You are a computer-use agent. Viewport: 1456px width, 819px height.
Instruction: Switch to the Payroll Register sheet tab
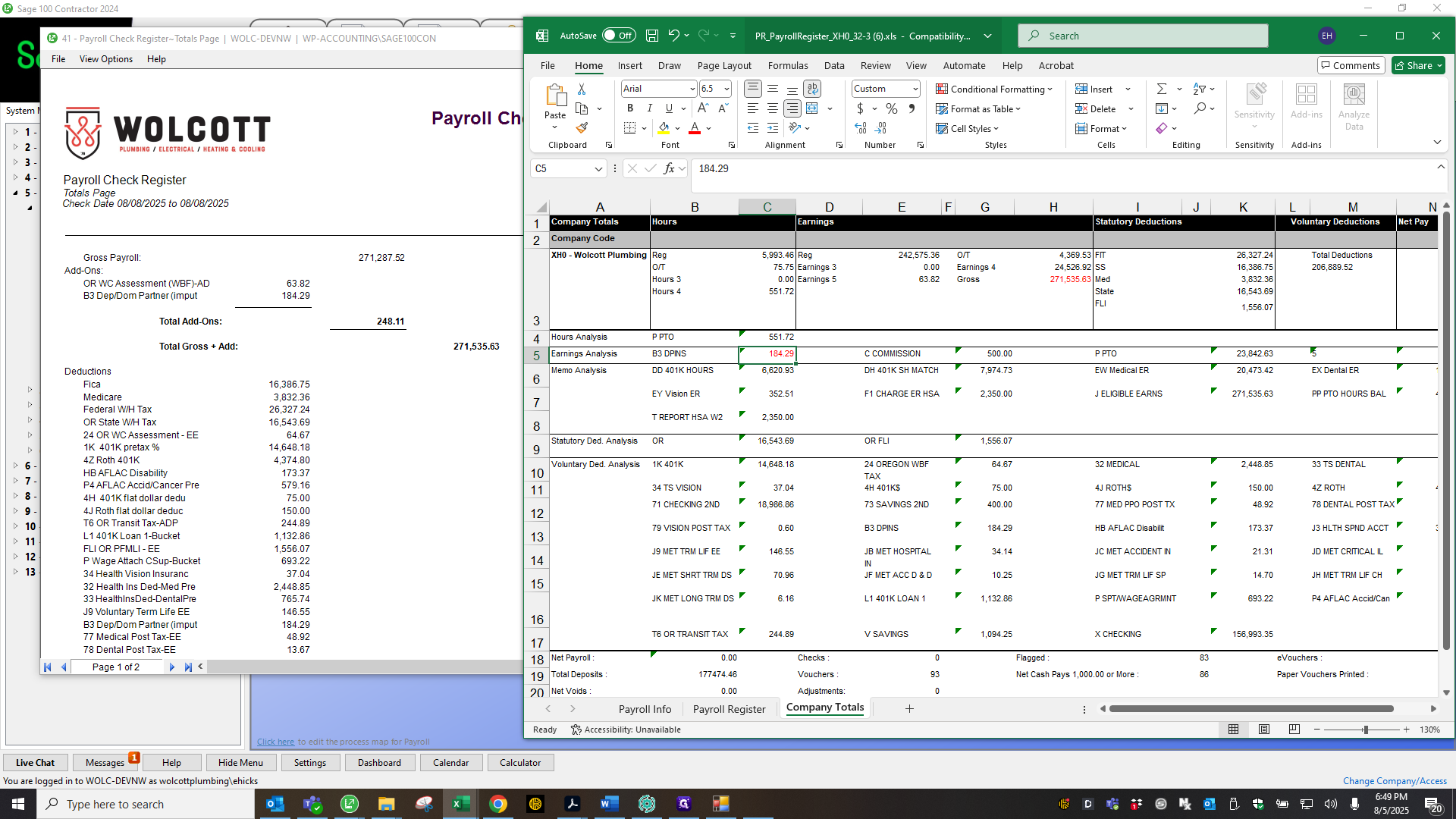729,709
